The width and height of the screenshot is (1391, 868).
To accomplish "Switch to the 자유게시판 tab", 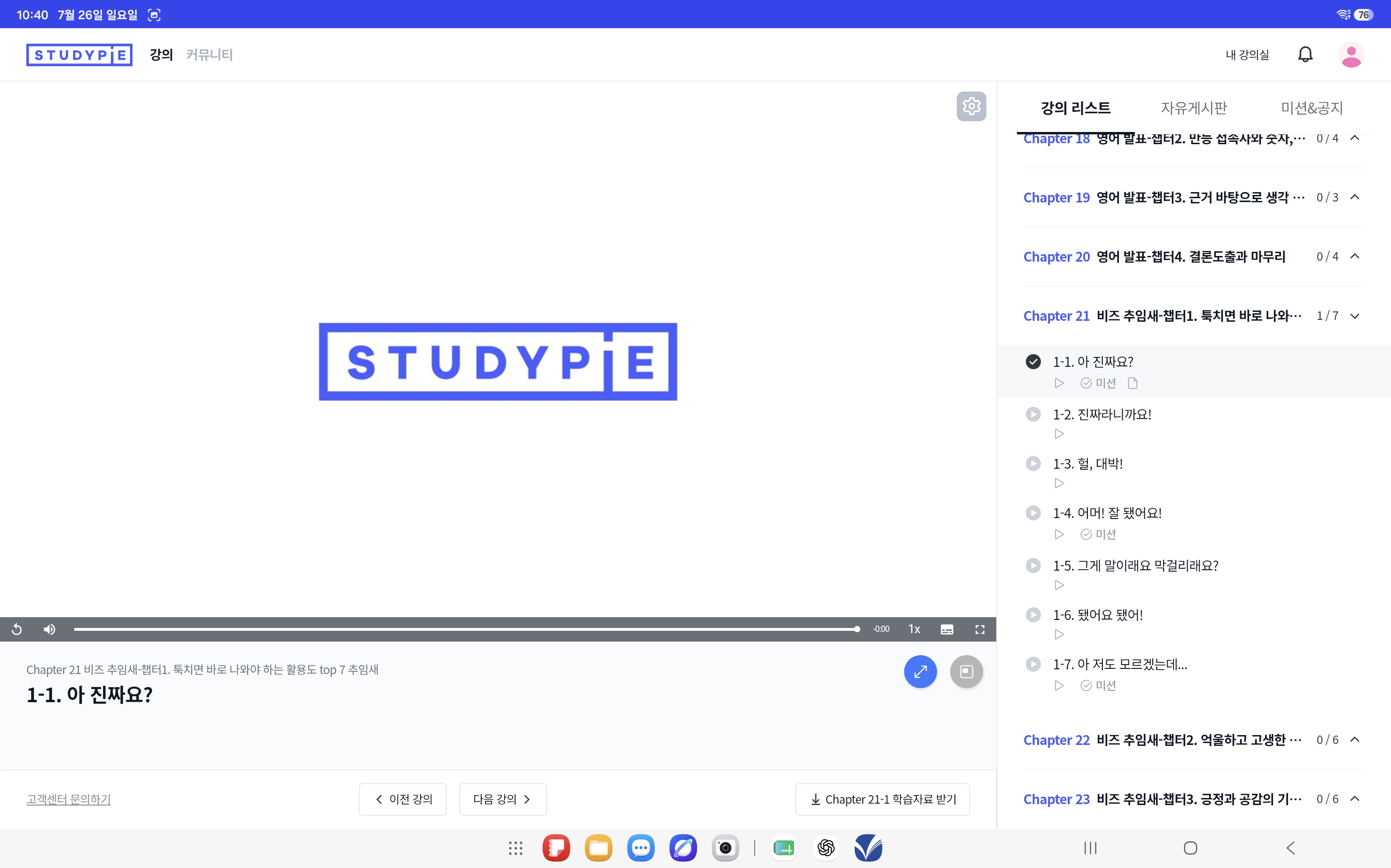I will [x=1194, y=108].
